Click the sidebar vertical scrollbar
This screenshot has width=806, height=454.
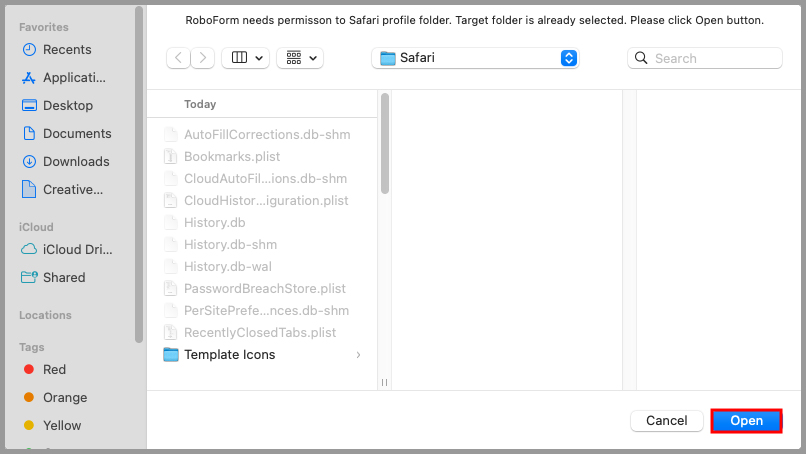click(139, 175)
